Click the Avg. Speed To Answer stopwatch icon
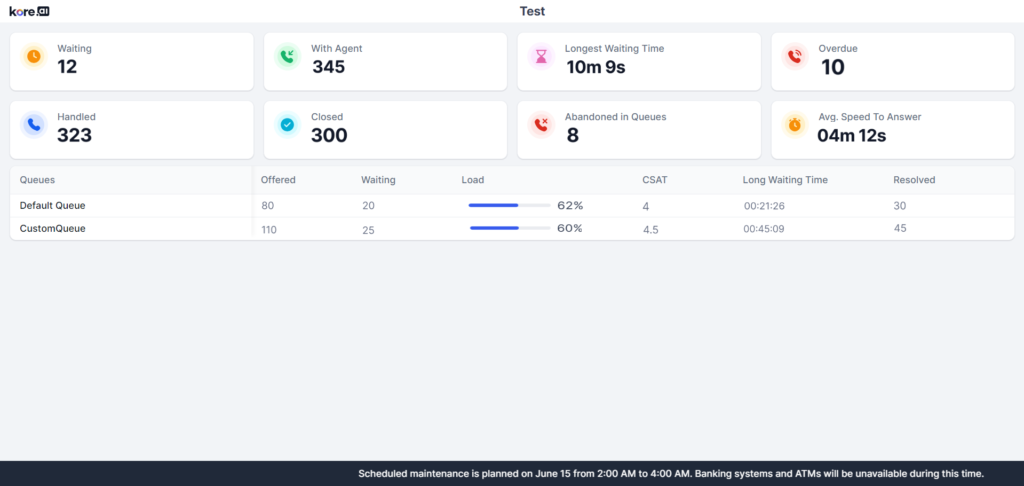The width and height of the screenshot is (1024, 486). point(795,125)
